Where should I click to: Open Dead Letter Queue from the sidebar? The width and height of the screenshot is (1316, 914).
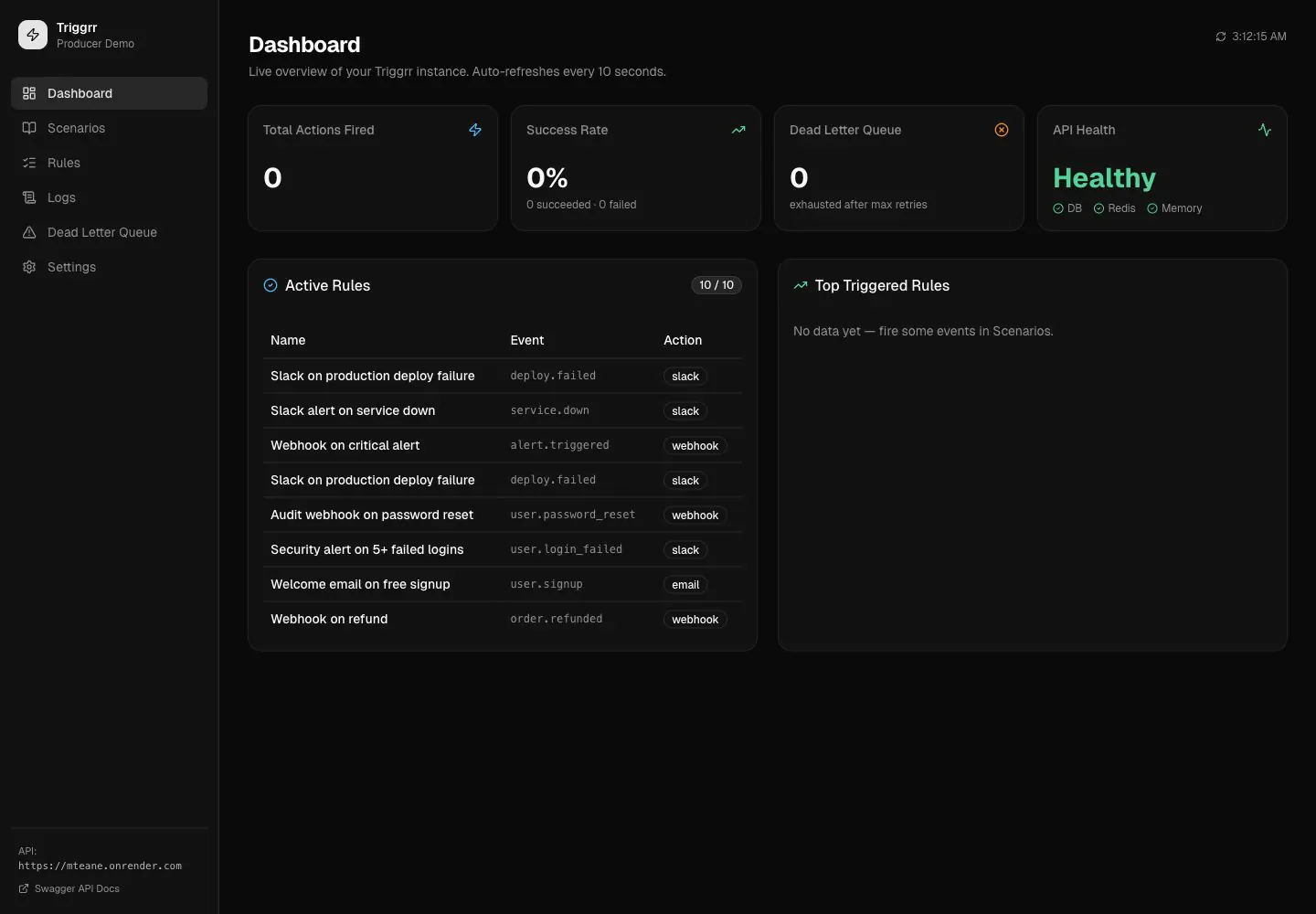point(110,232)
